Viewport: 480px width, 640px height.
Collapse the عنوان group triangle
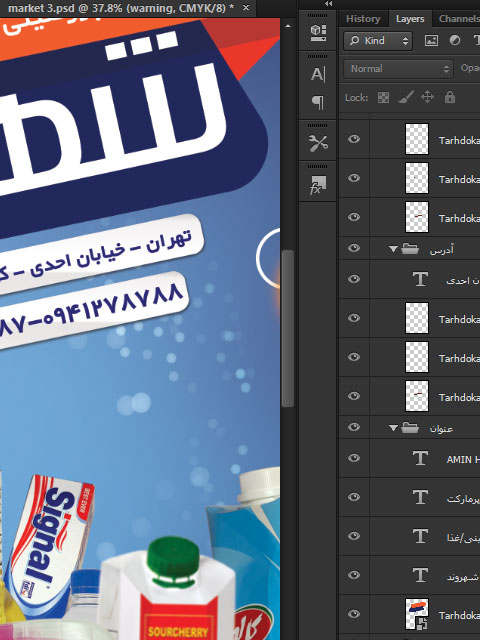[x=393, y=428]
